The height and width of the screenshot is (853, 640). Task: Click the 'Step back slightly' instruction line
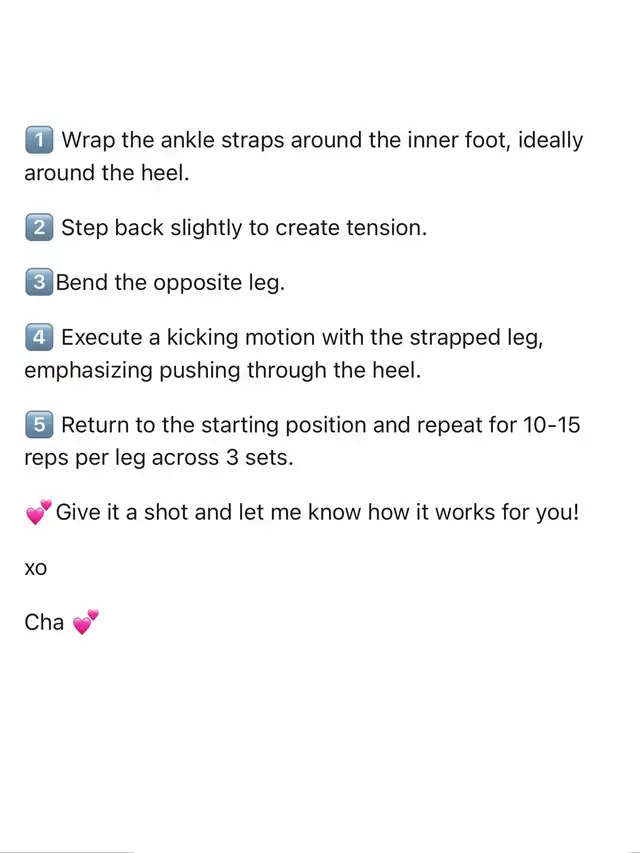point(244,227)
